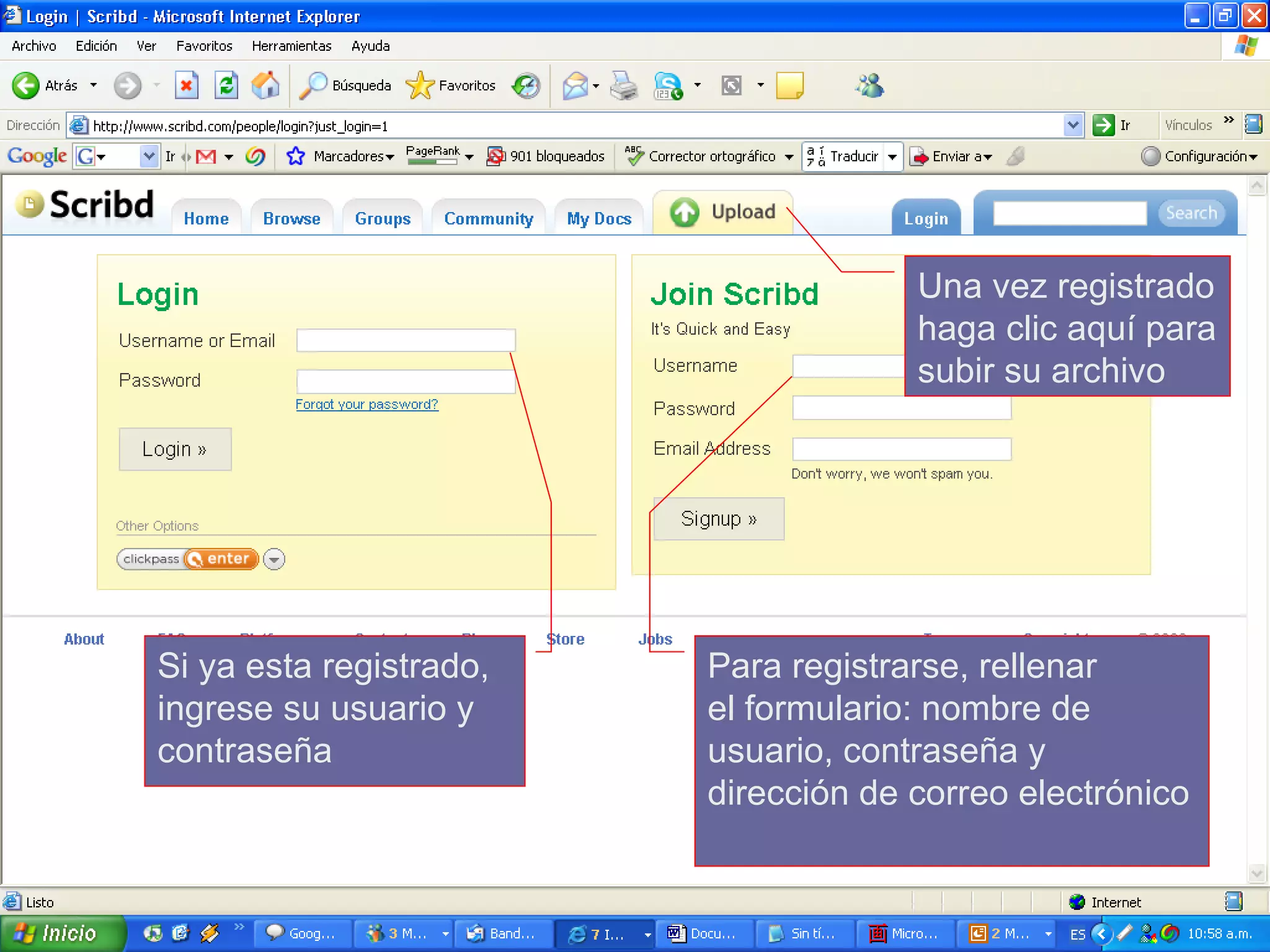This screenshot has height=952, width=1270.
Task: Refresh the page with green arrows icon
Action: (226, 86)
